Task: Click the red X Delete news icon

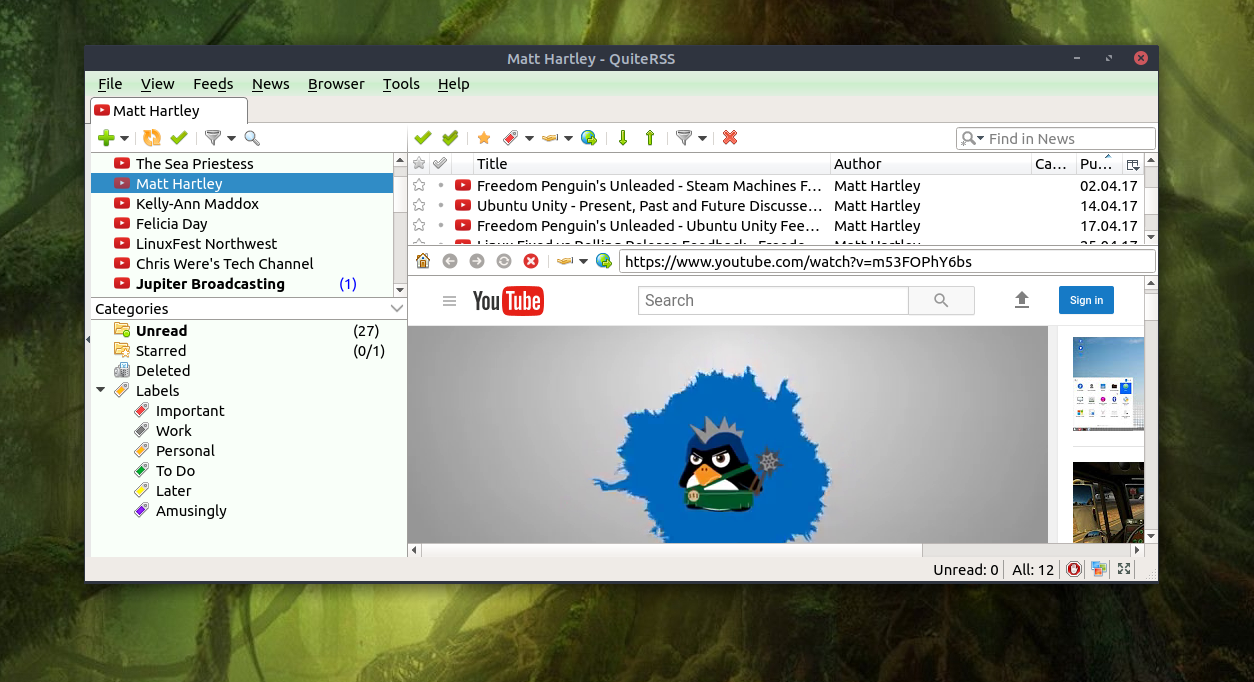Action: (x=730, y=138)
